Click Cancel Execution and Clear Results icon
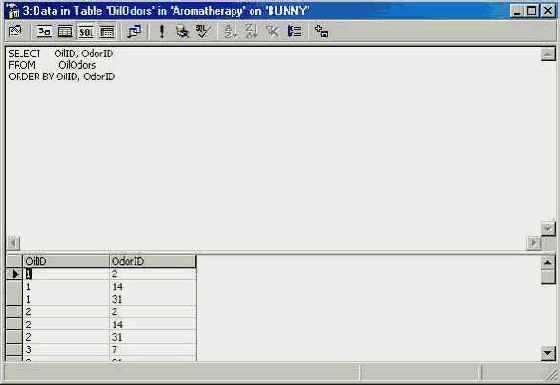This screenshot has width=560, height=385. click(x=182, y=31)
